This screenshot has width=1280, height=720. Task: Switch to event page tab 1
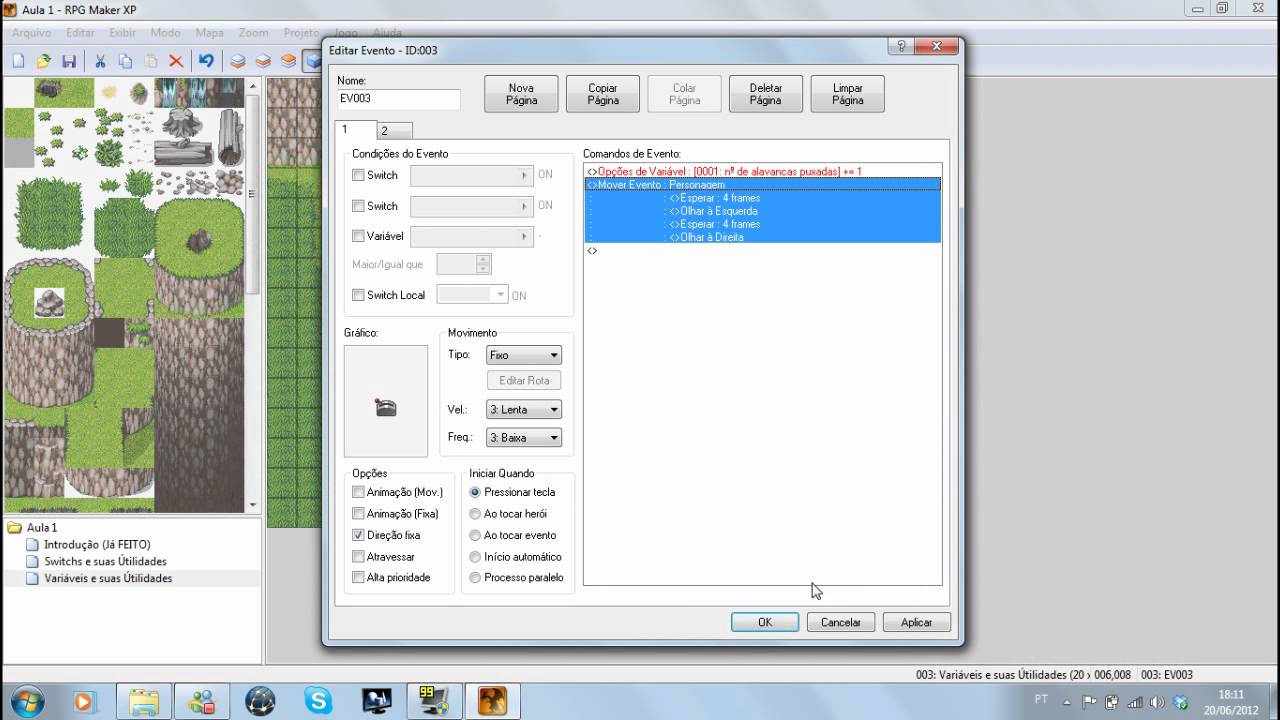[x=355, y=130]
